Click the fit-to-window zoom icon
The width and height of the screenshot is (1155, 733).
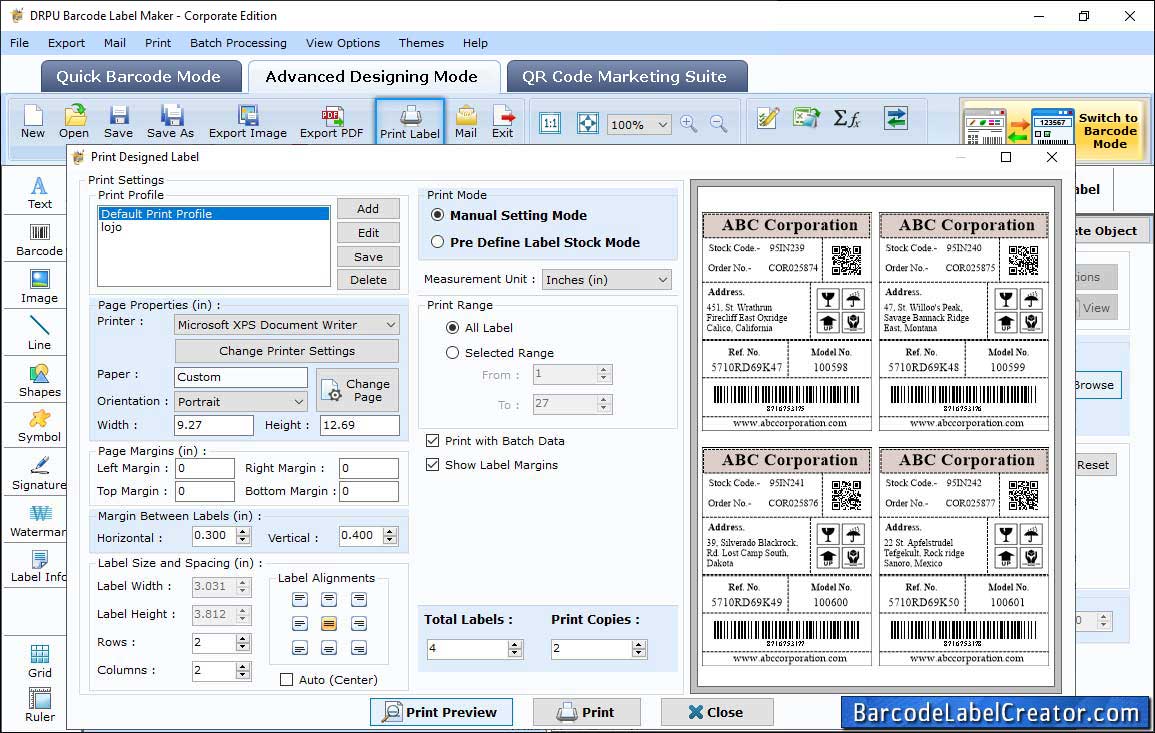tap(588, 123)
